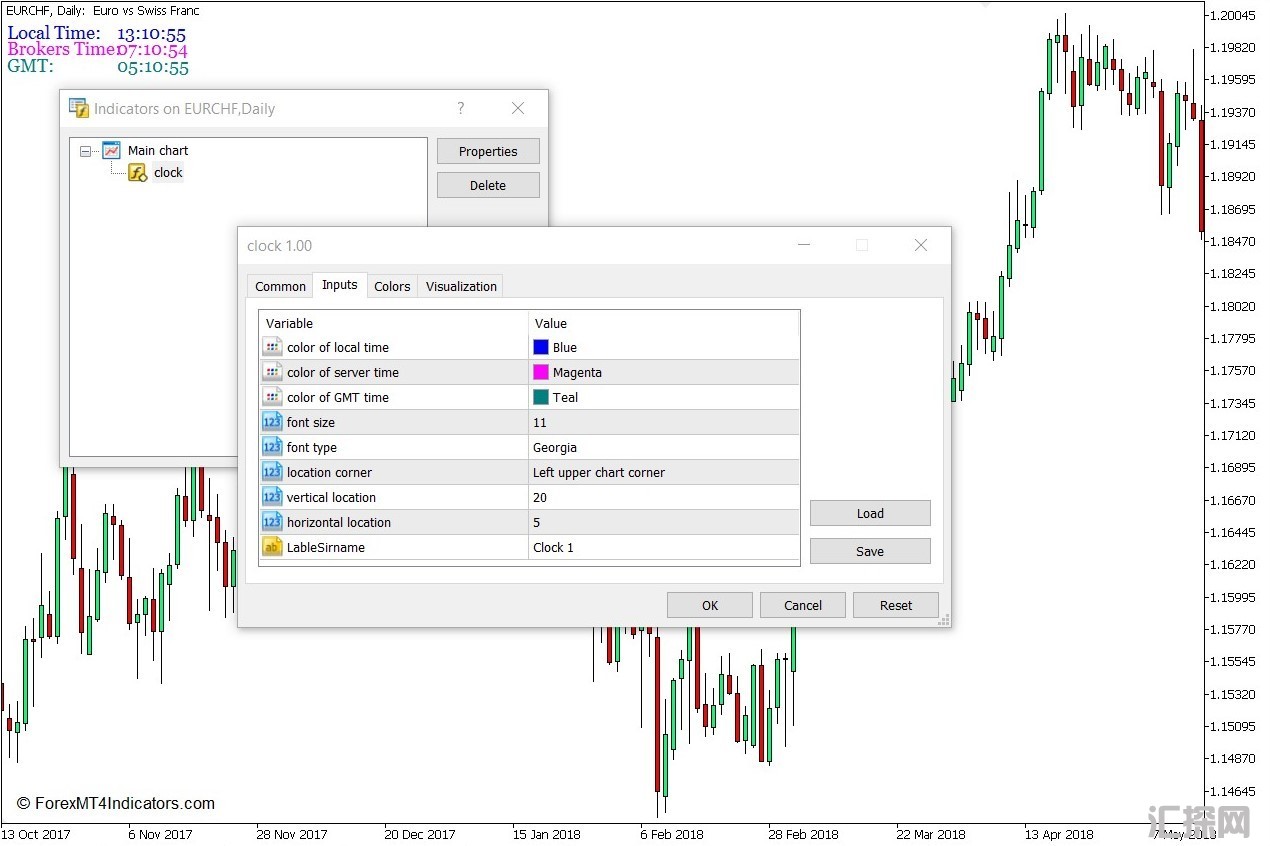This screenshot has width=1270, height=846.
Task: Click icon beside vertical location row
Action: (x=272, y=497)
